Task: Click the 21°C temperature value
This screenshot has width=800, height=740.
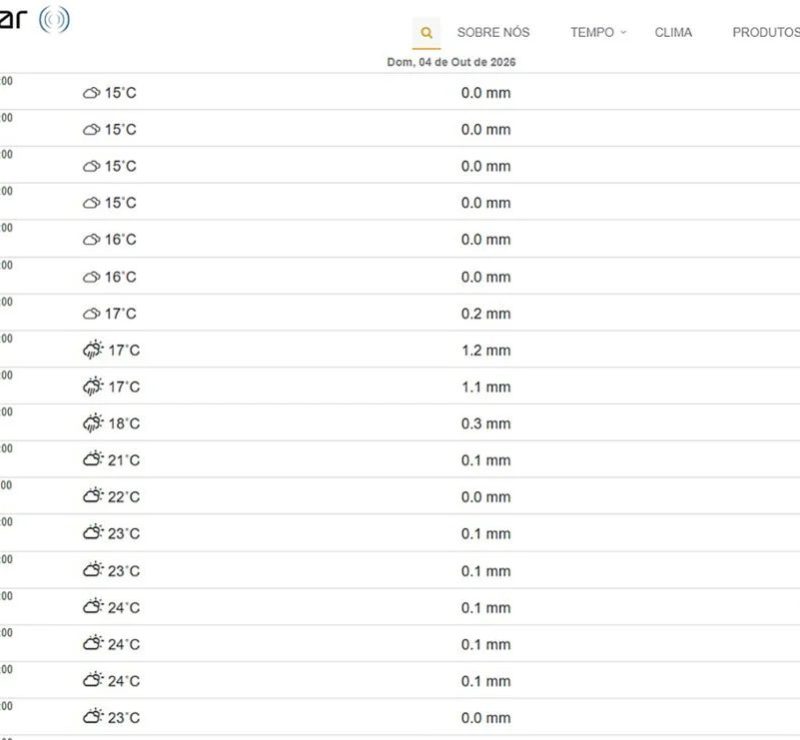Action: (123, 460)
